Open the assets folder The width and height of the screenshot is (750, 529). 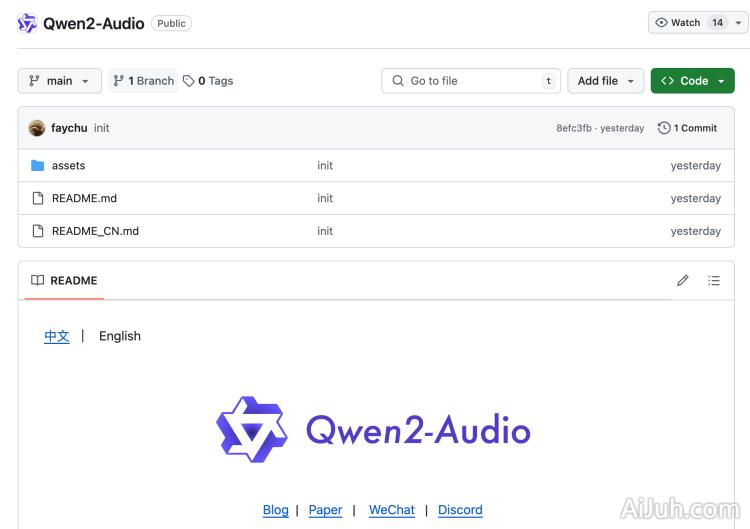tap(68, 165)
